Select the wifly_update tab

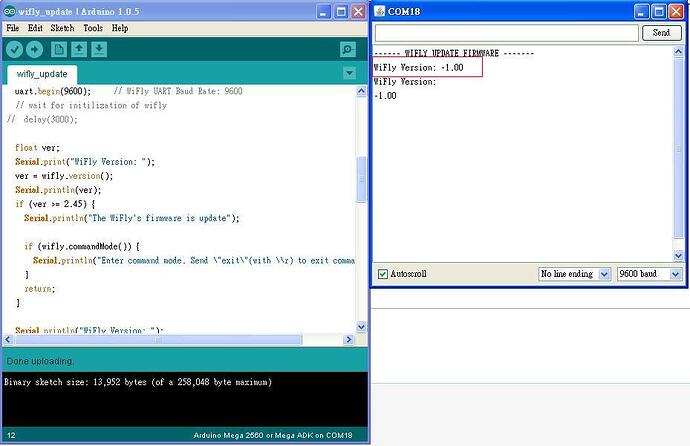(x=42, y=74)
